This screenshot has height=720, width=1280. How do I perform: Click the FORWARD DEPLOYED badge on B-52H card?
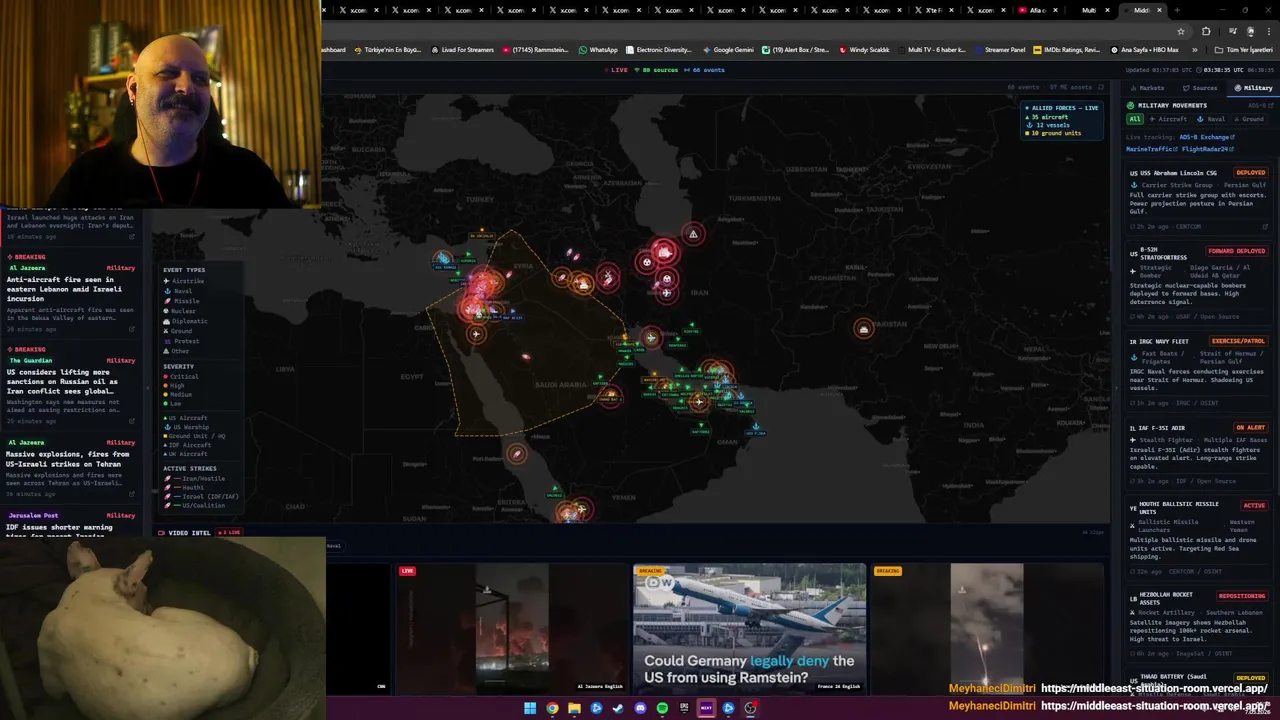click(1237, 251)
